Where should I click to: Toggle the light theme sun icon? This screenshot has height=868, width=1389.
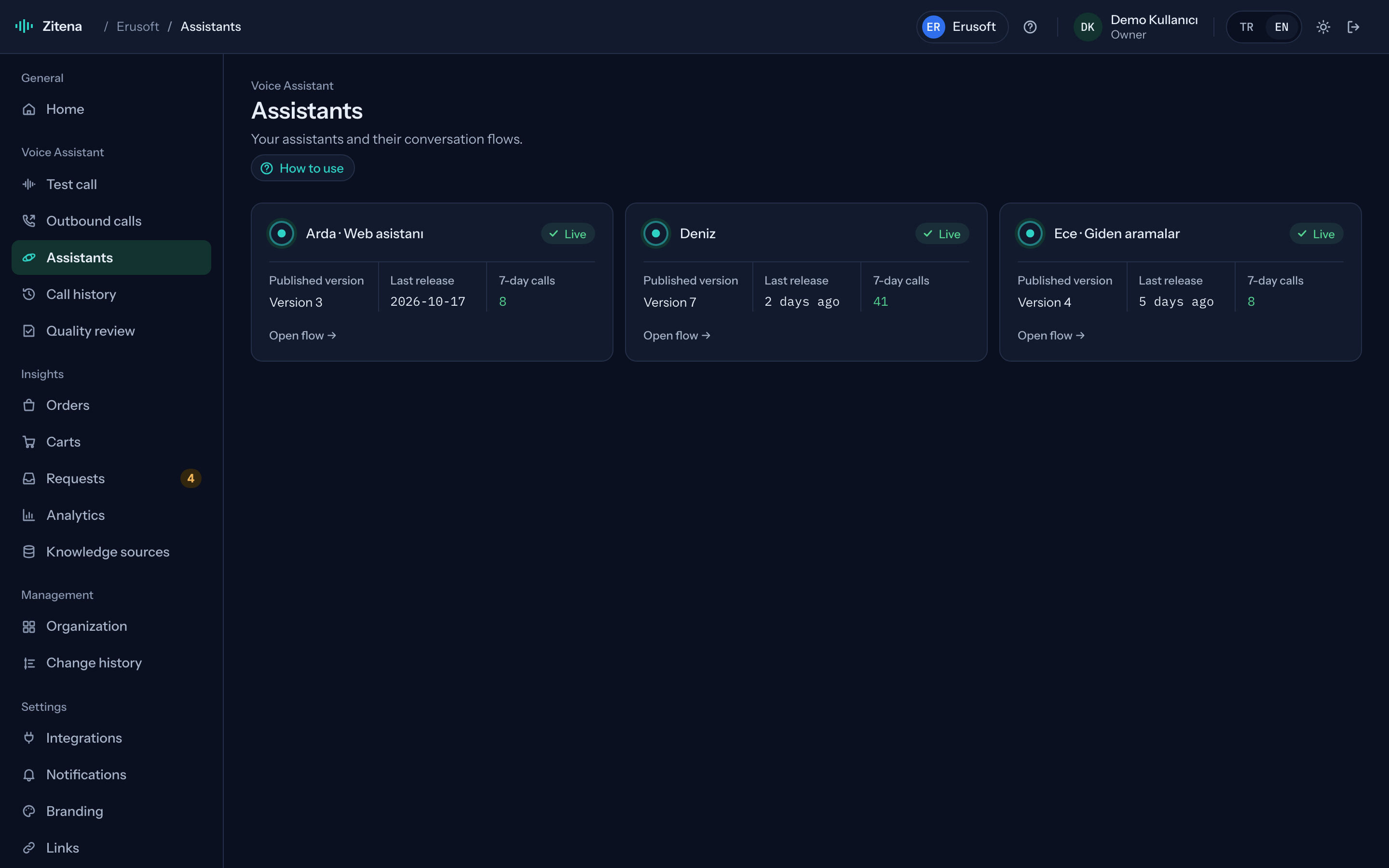tap(1323, 27)
